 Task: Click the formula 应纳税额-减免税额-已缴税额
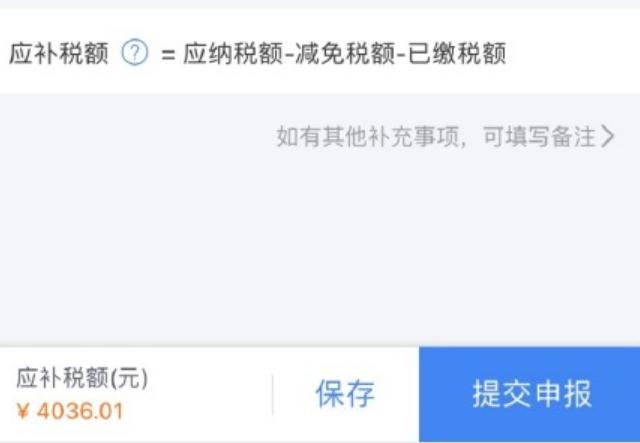coord(344,53)
